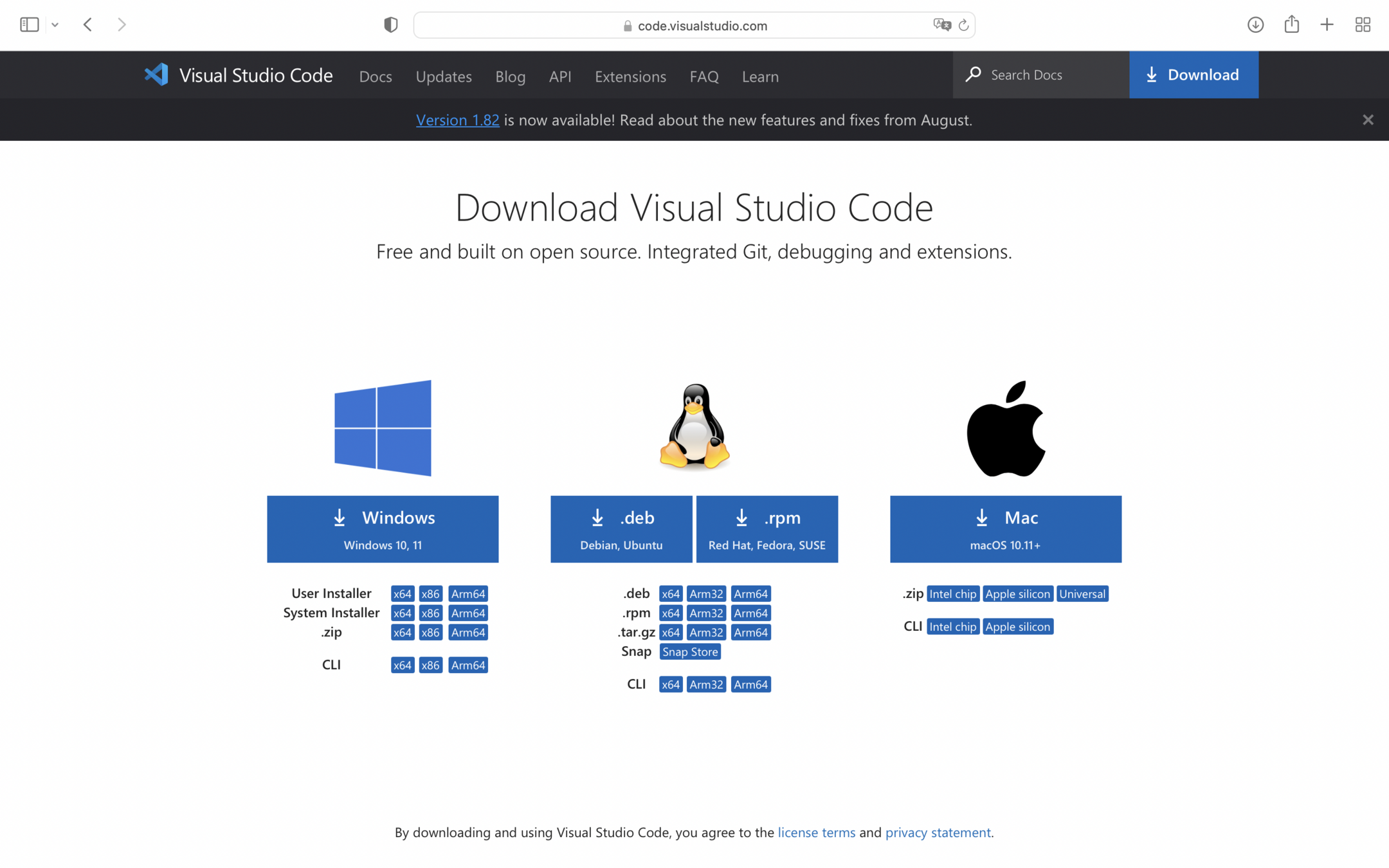
Task: Click the translate icon in address bar
Action: (x=941, y=24)
